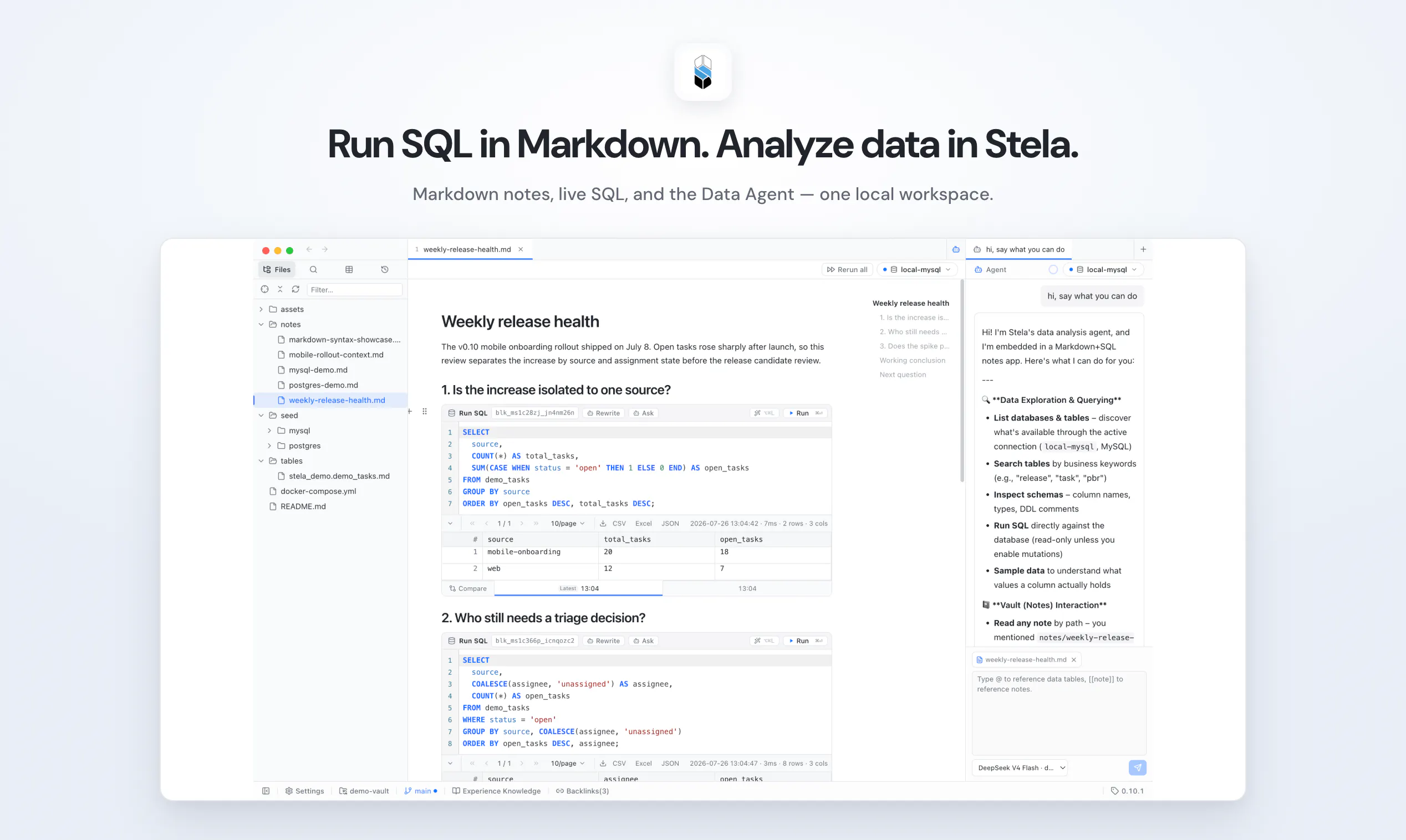The height and width of the screenshot is (840, 1406).
Task: Go to the previous results page in the first SQL block
Action: point(486,524)
